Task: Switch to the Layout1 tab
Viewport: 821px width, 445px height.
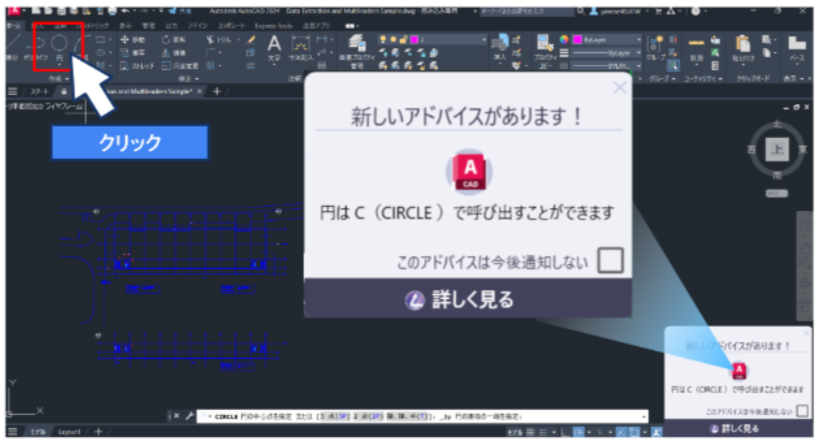Action: [x=69, y=432]
